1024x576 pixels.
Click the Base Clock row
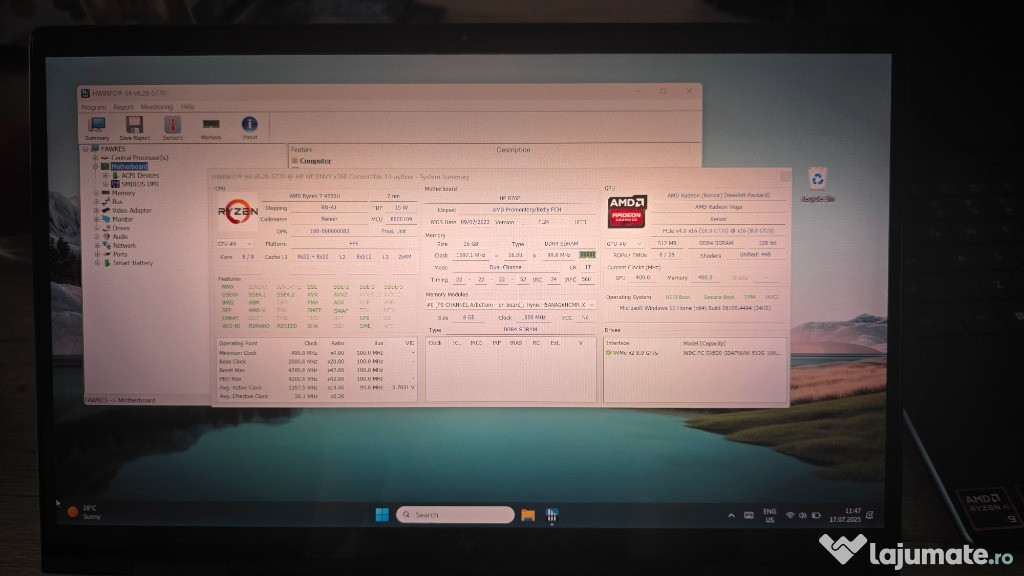pyautogui.click(x=316, y=361)
